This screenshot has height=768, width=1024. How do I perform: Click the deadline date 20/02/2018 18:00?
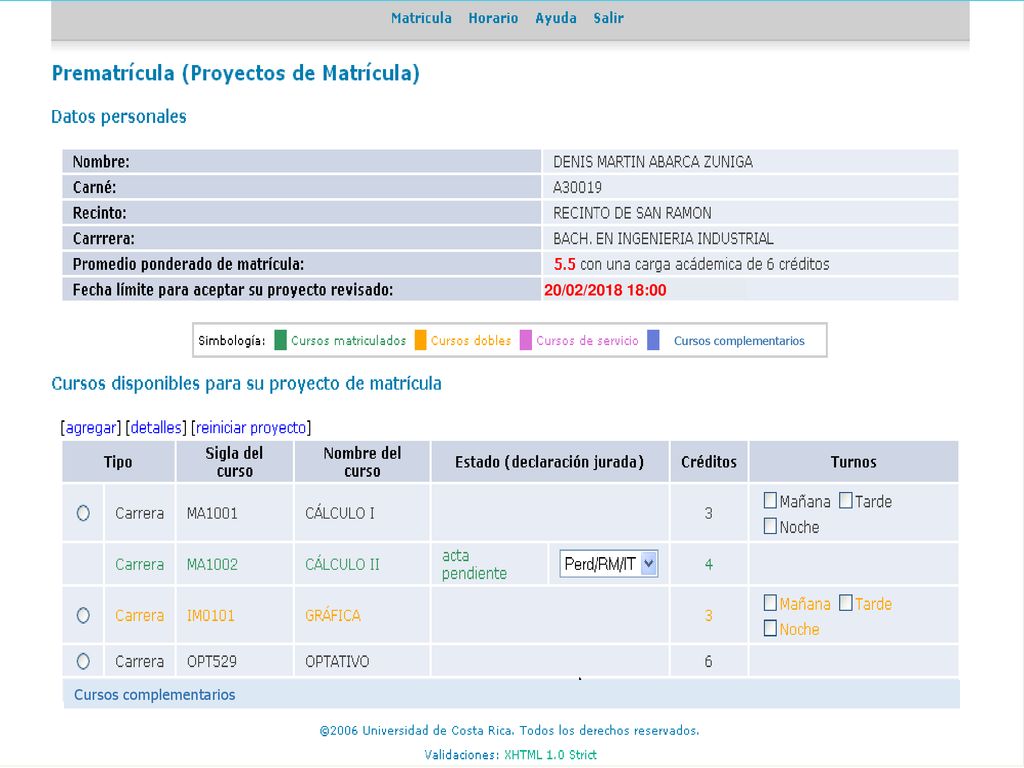tap(605, 290)
